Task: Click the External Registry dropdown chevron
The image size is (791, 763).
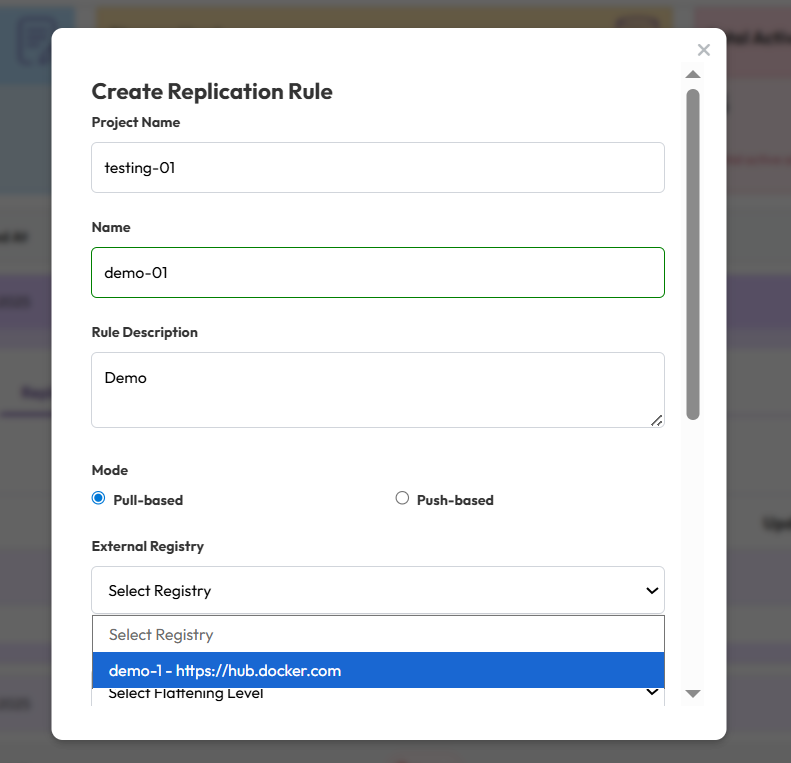Action: (652, 591)
